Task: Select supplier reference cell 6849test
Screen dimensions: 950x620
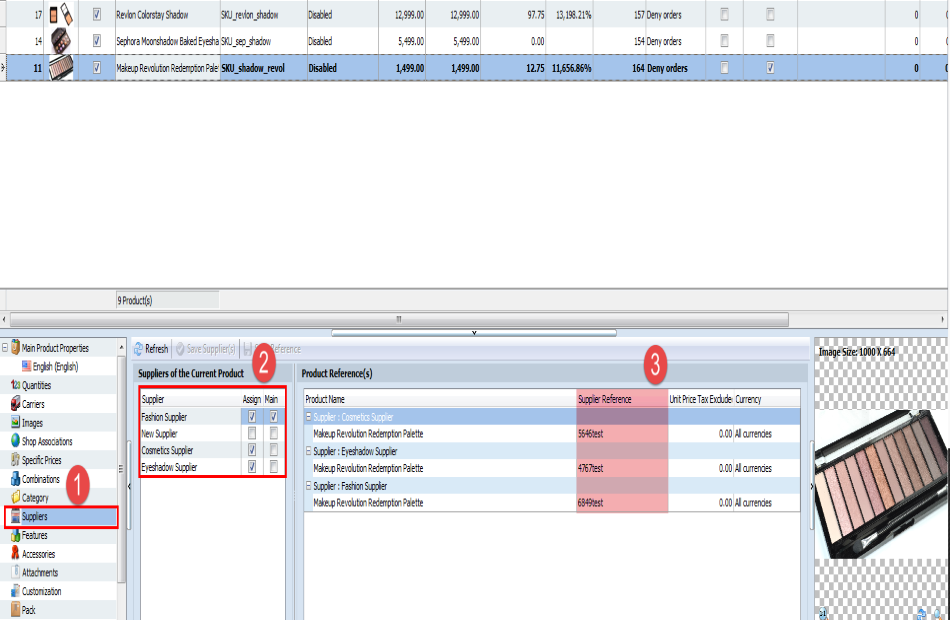Action: [x=622, y=503]
